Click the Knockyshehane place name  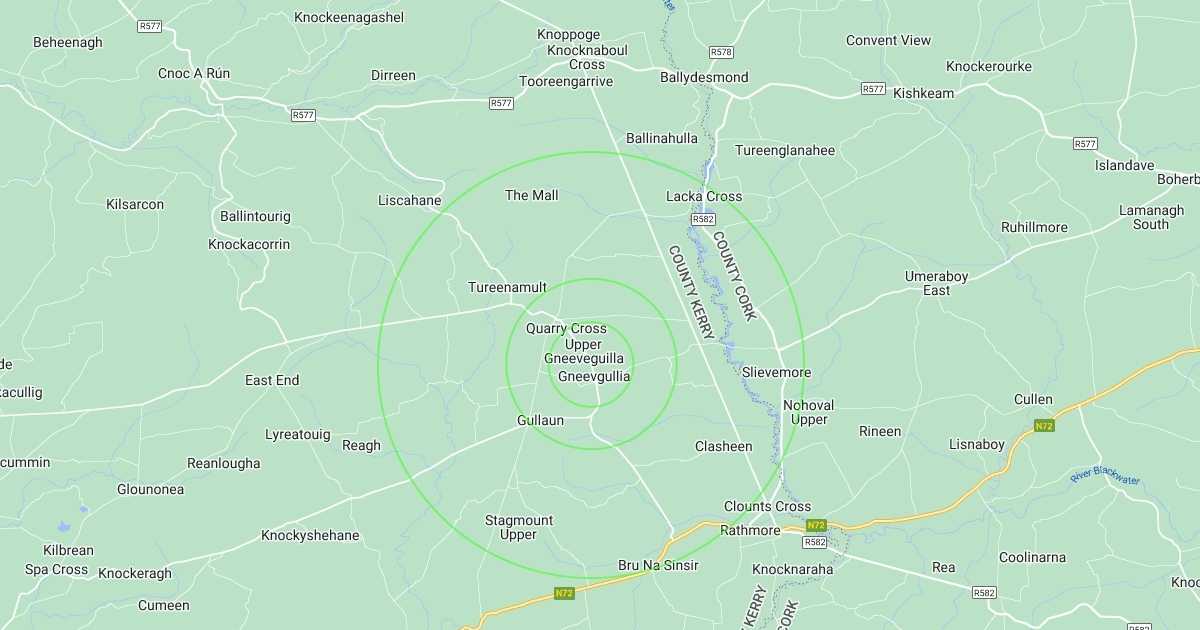tap(310, 535)
